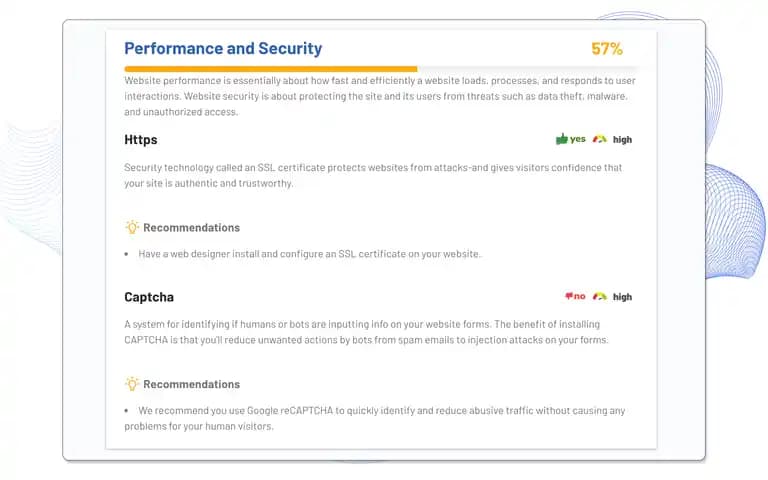Click the green "yes" status label
This screenshot has height=480, width=768.
point(577,139)
